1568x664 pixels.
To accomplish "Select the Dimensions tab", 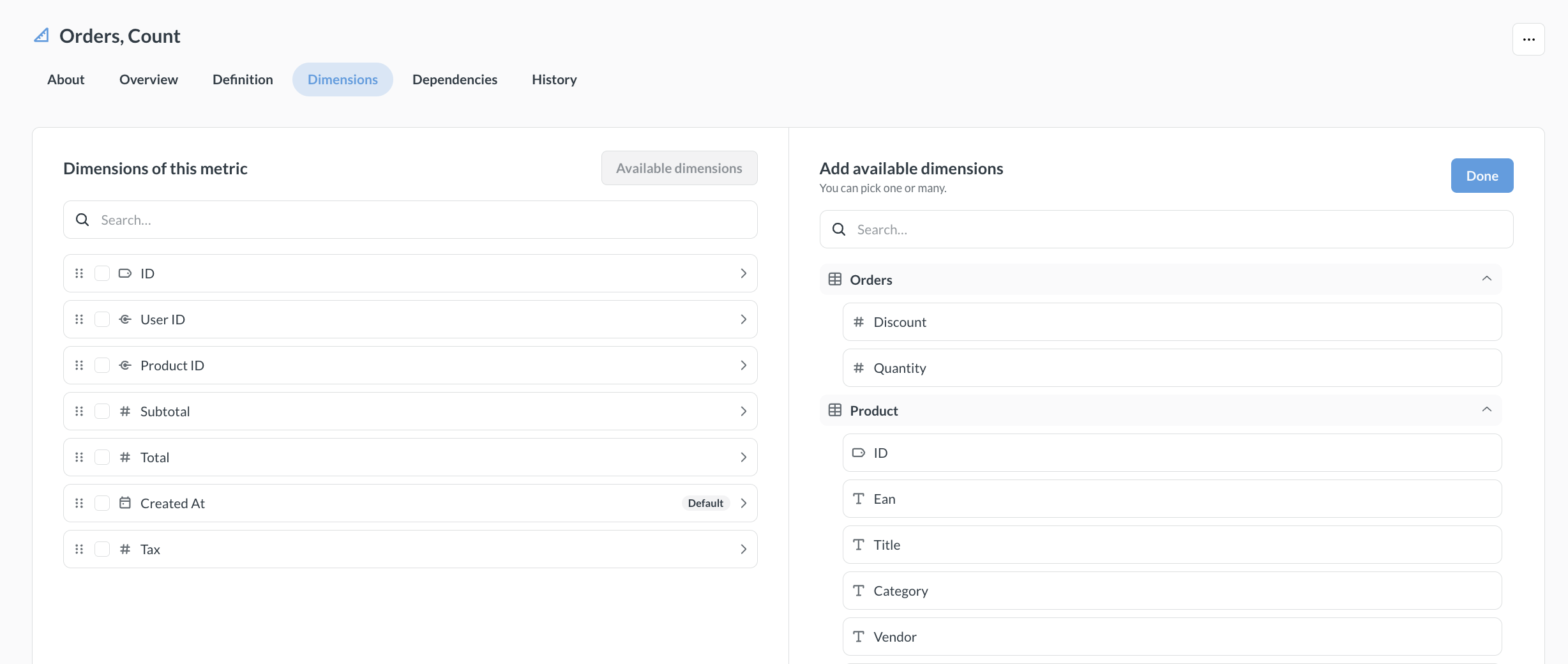I will [343, 79].
